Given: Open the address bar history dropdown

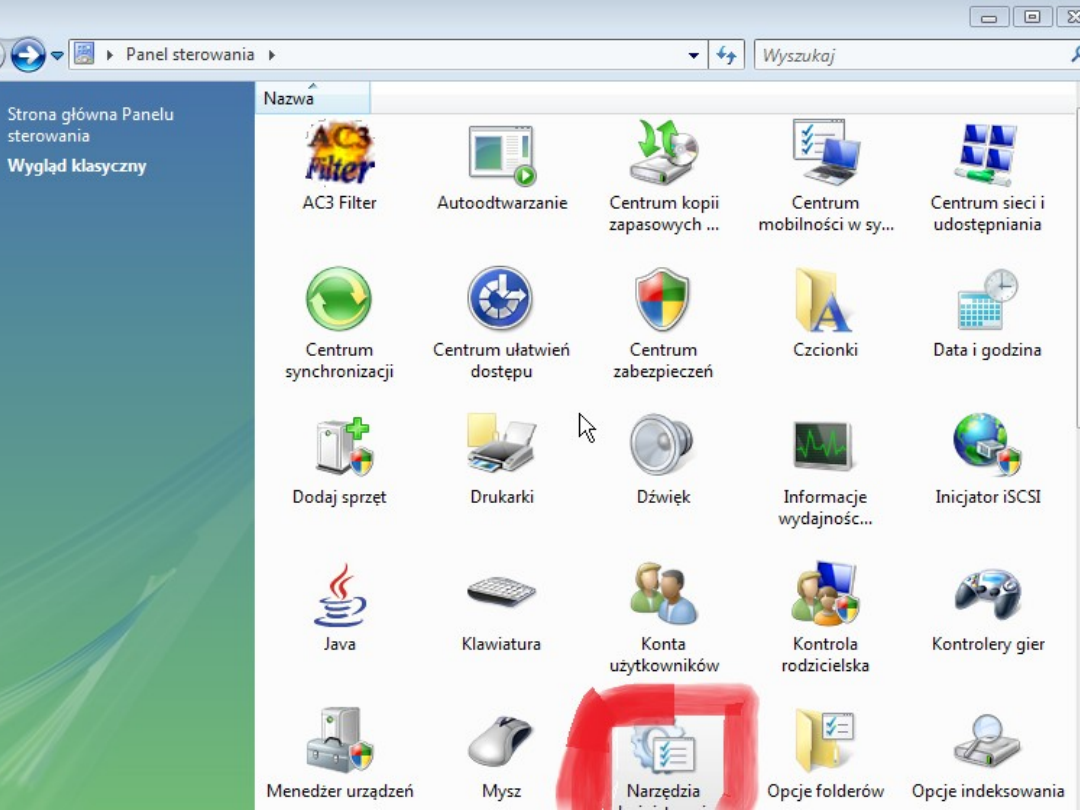Looking at the screenshot, I should tap(693, 54).
